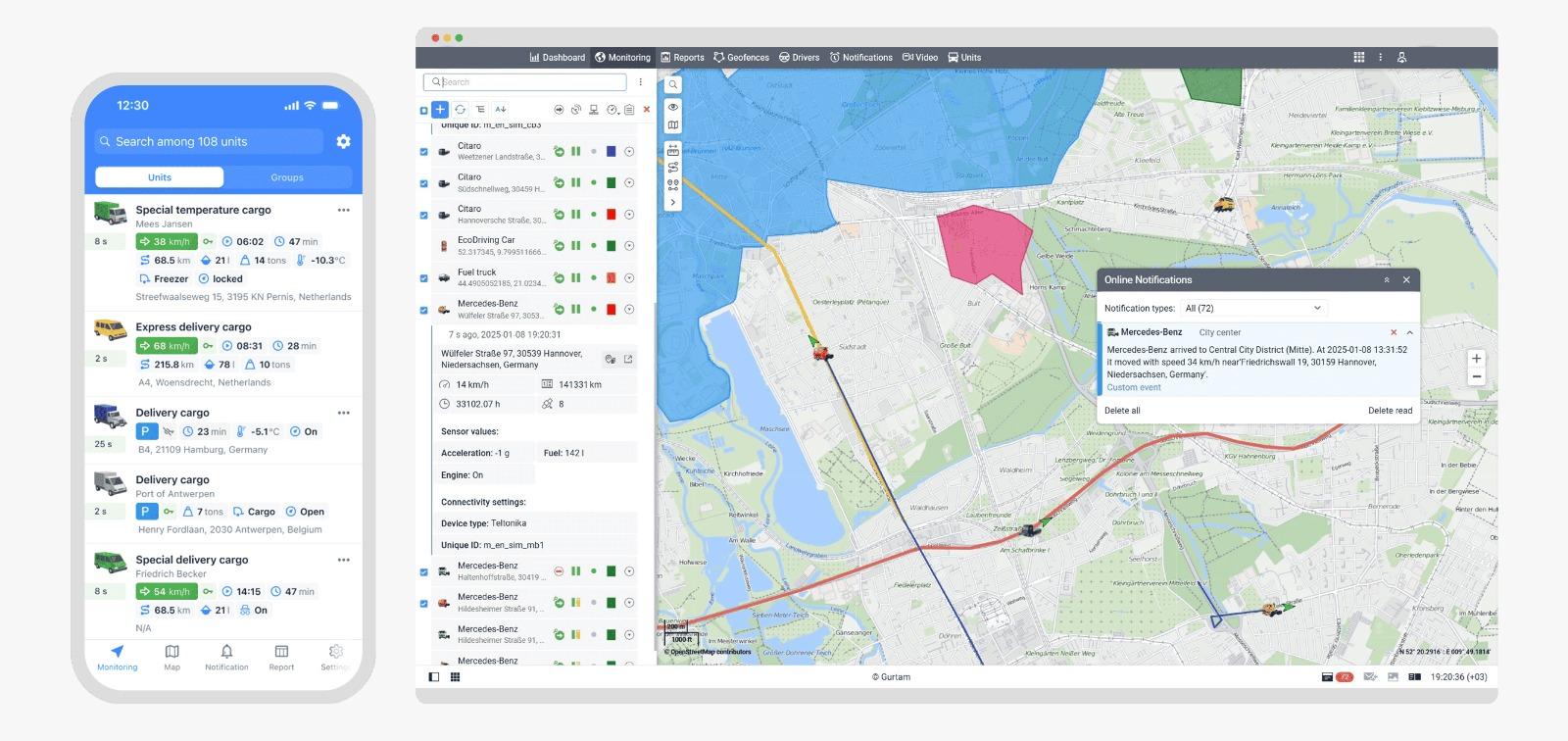Open the Notification types dropdown

(x=1252, y=308)
